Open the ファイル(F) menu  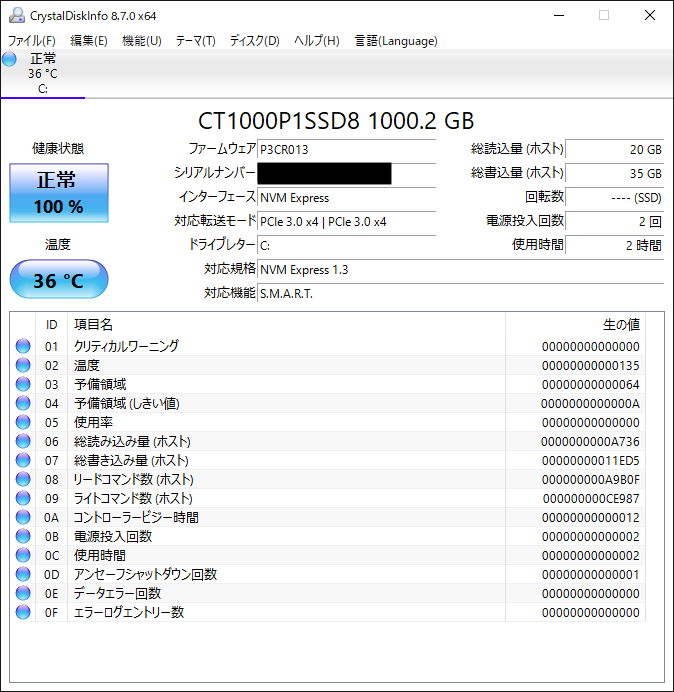tap(32, 41)
